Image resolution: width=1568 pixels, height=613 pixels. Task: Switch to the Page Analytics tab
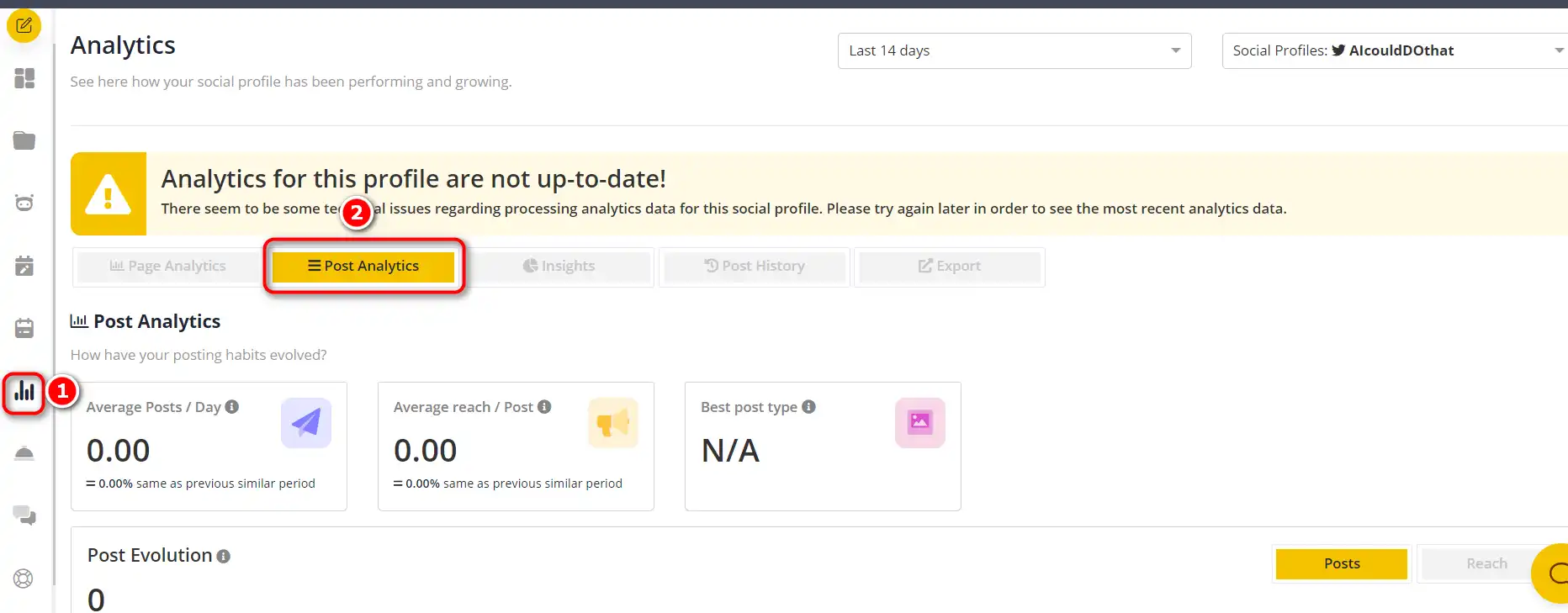pyautogui.click(x=168, y=267)
